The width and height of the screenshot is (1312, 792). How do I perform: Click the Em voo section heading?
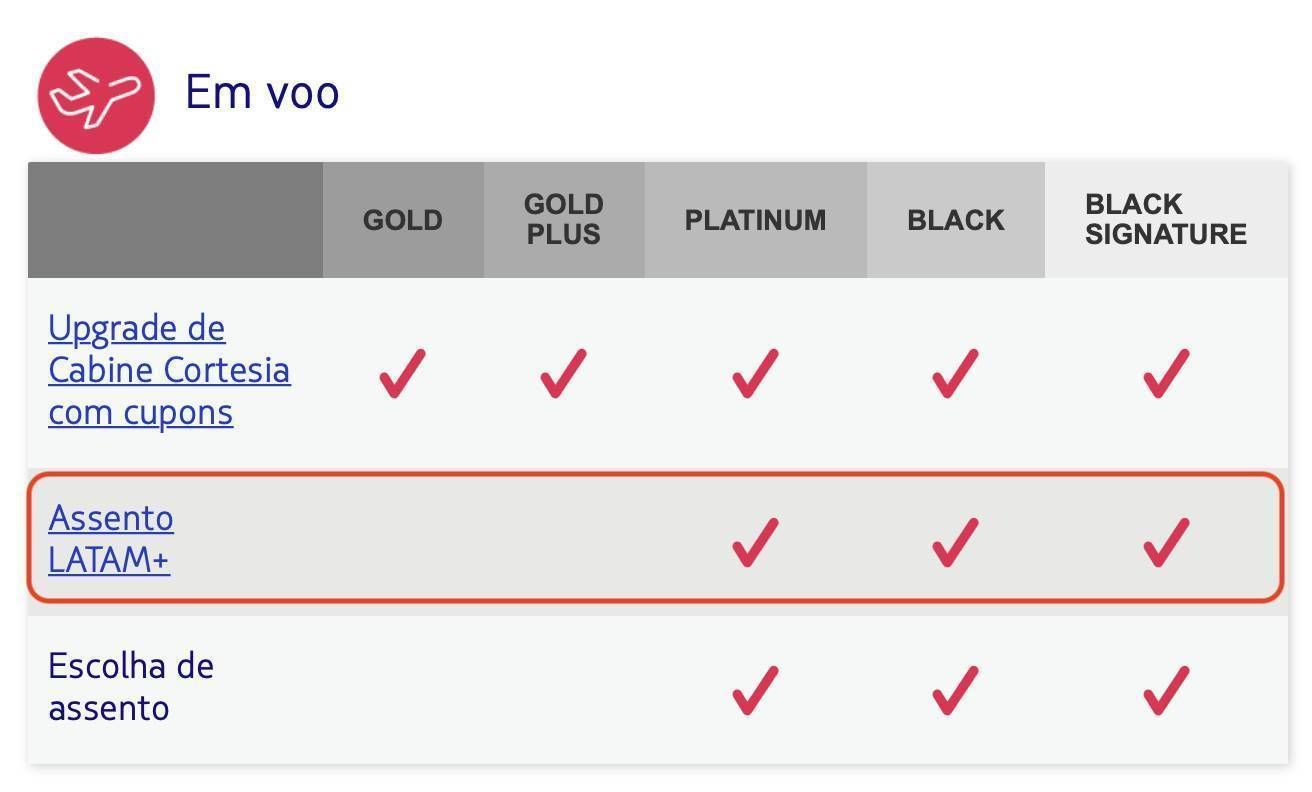[263, 93]
